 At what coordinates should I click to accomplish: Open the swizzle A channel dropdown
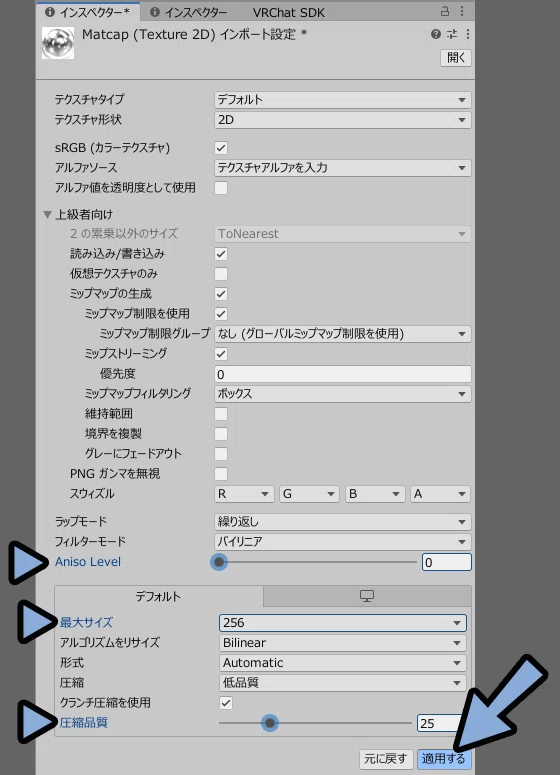pos(440,494)
